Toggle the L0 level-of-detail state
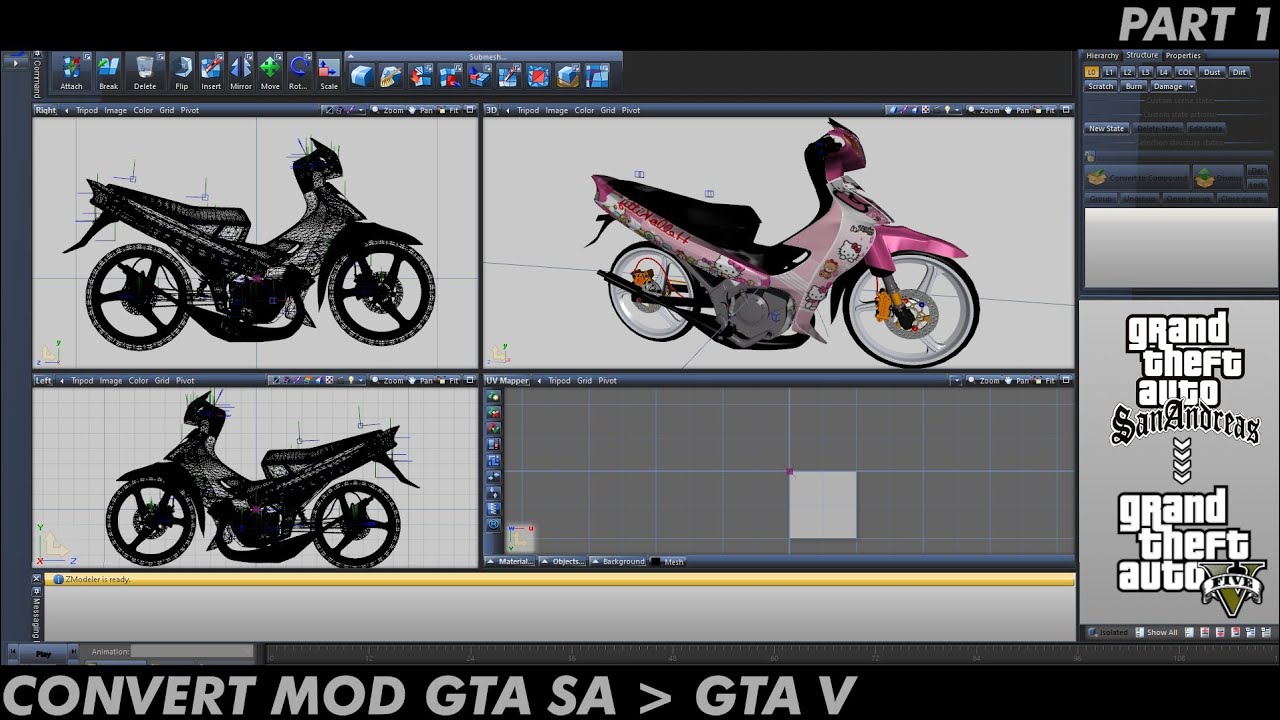 click(x=1092, y=72)
